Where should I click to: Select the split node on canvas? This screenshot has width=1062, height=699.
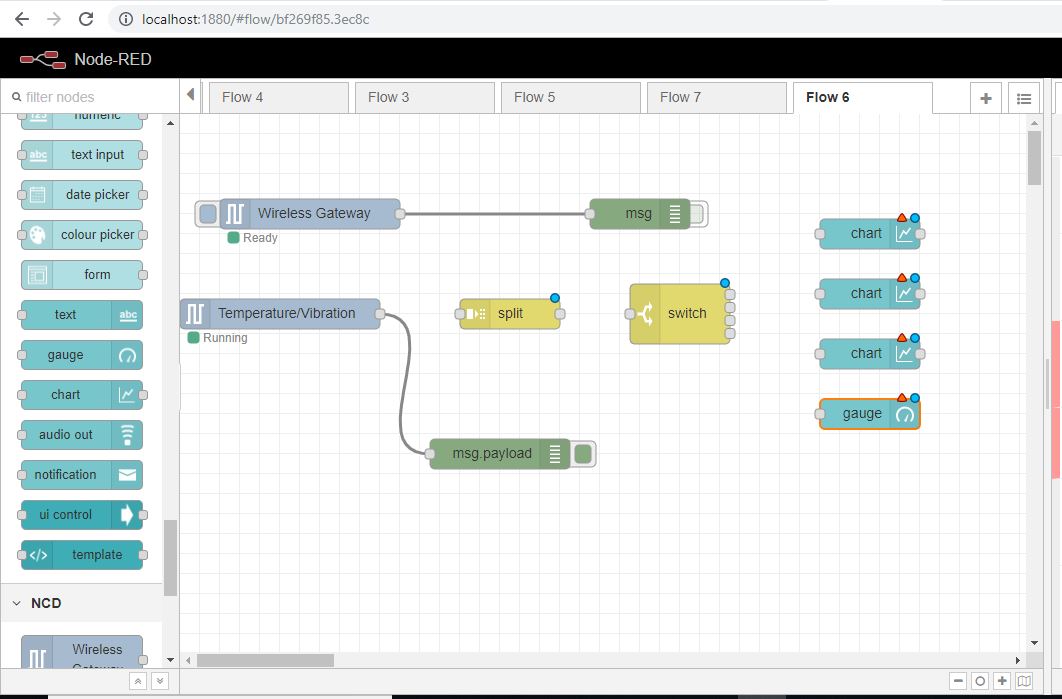click(509, 314)
